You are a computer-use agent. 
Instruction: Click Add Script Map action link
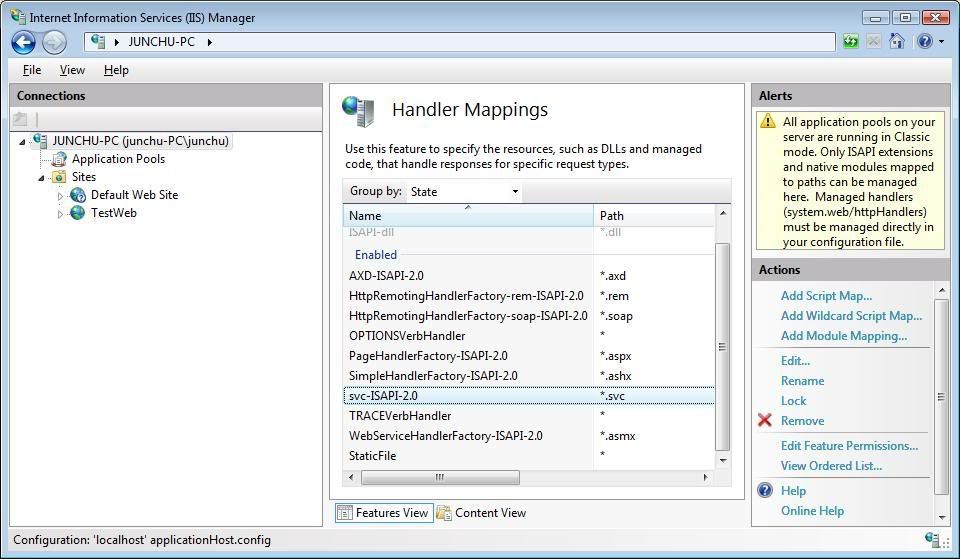827,296
